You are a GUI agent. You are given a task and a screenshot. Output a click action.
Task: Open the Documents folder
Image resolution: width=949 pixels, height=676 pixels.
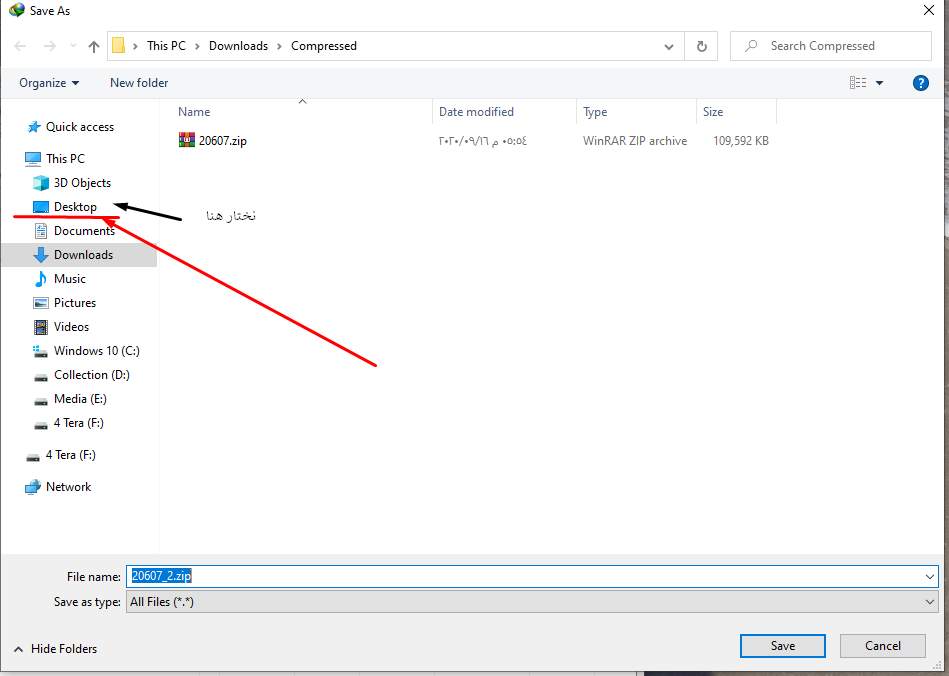point(84,231)
